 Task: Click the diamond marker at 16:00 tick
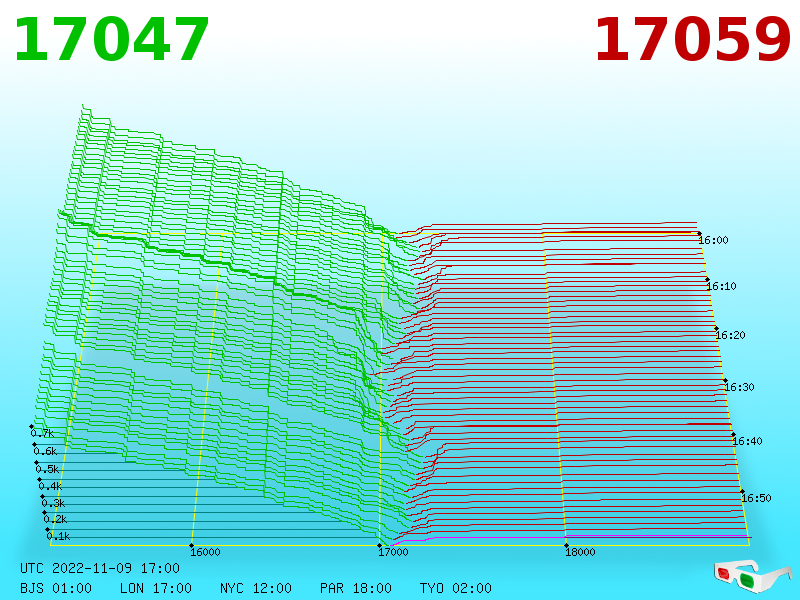click(699, 234)
